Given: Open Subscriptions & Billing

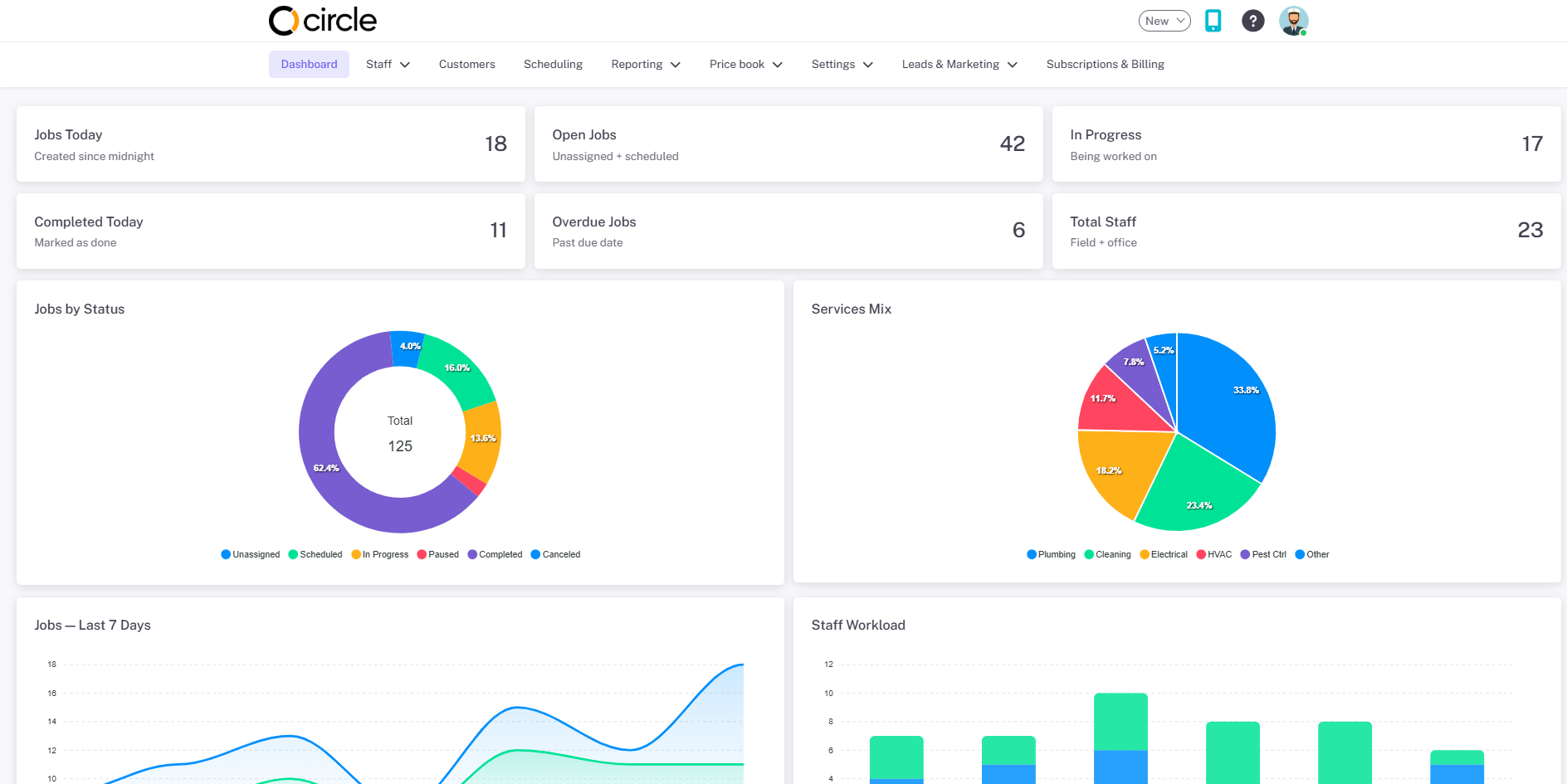Looking at the screenshot, I should (1106, 64).
